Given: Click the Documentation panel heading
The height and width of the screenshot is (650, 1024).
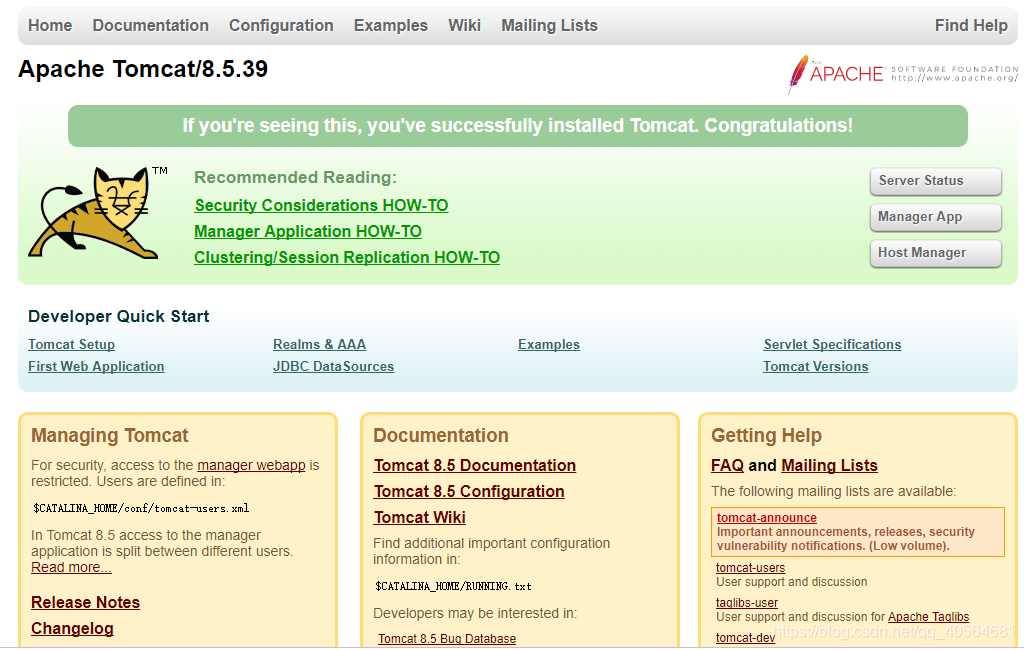Looking at the screenshot, I should tap(441, 436).
